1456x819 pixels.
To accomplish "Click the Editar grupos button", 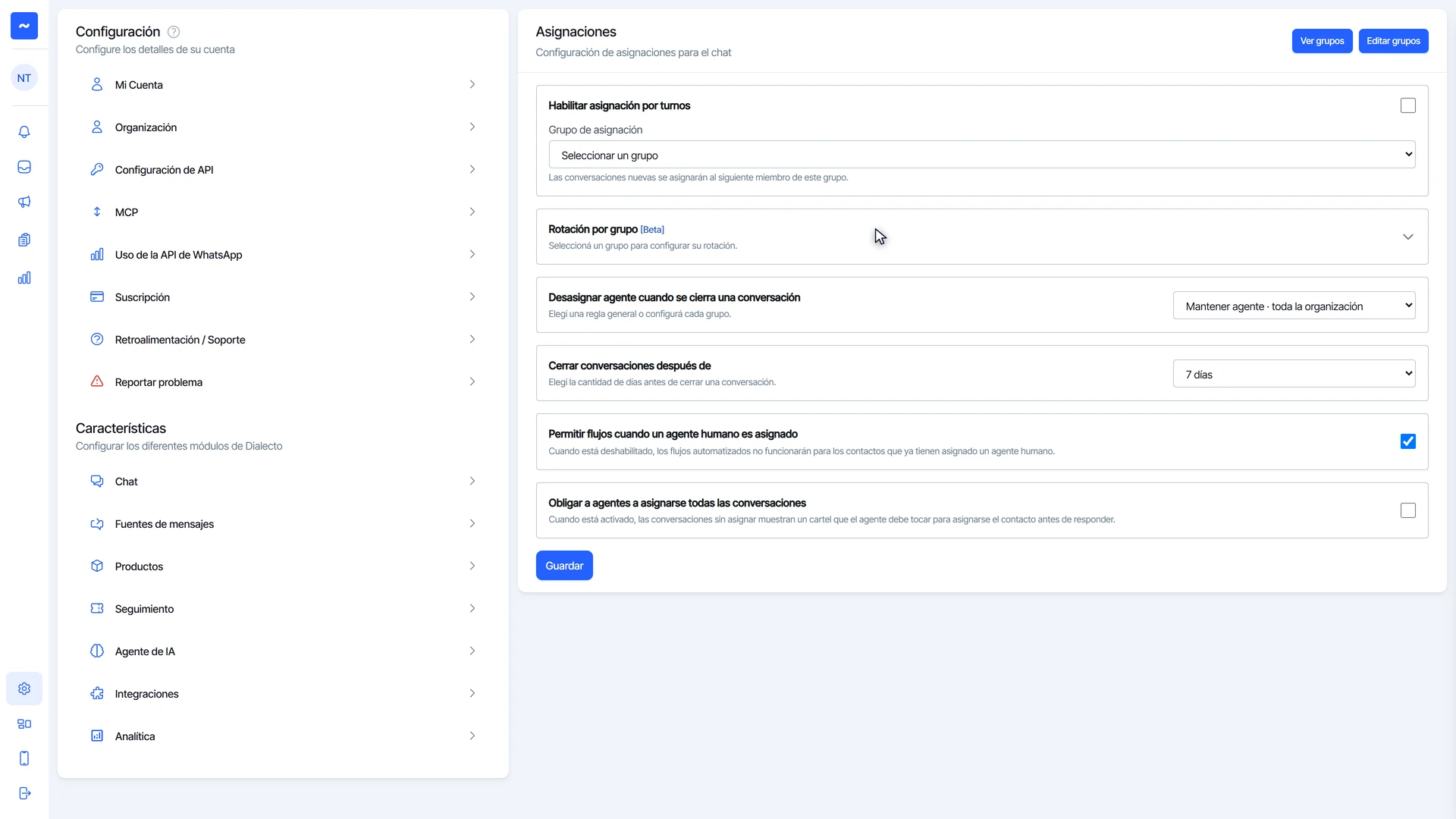I will (1393, 41).
